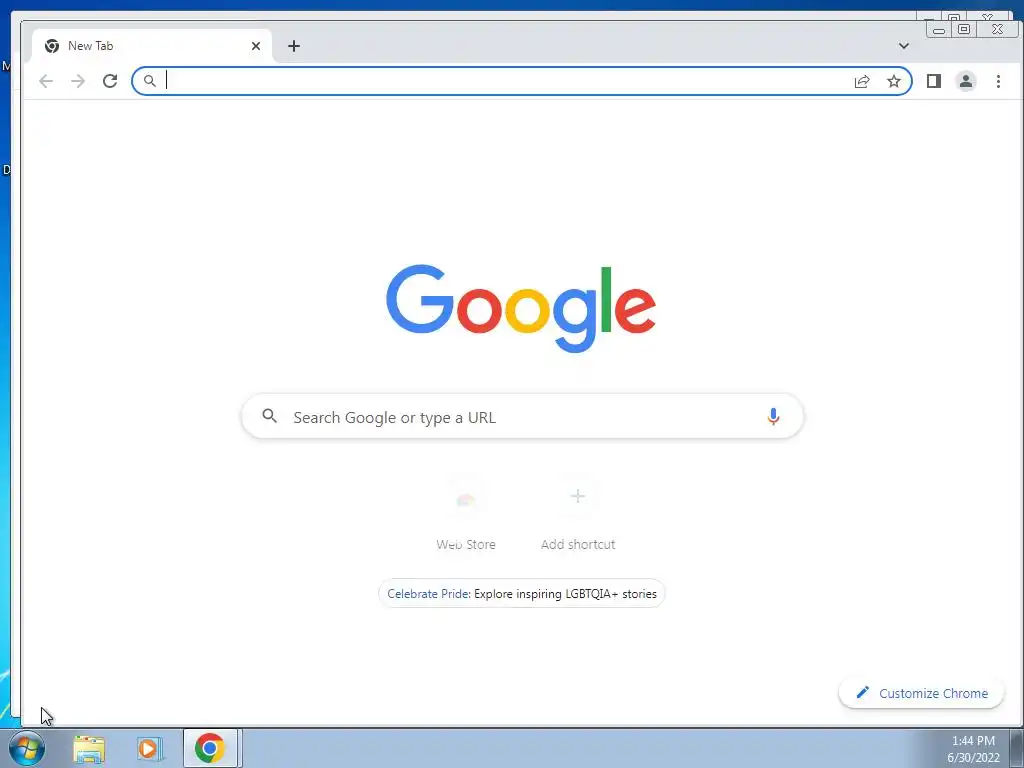Open the Windows Start menu orb
1024x768 pixels.
pyautogui.click(x=26, y=748)
